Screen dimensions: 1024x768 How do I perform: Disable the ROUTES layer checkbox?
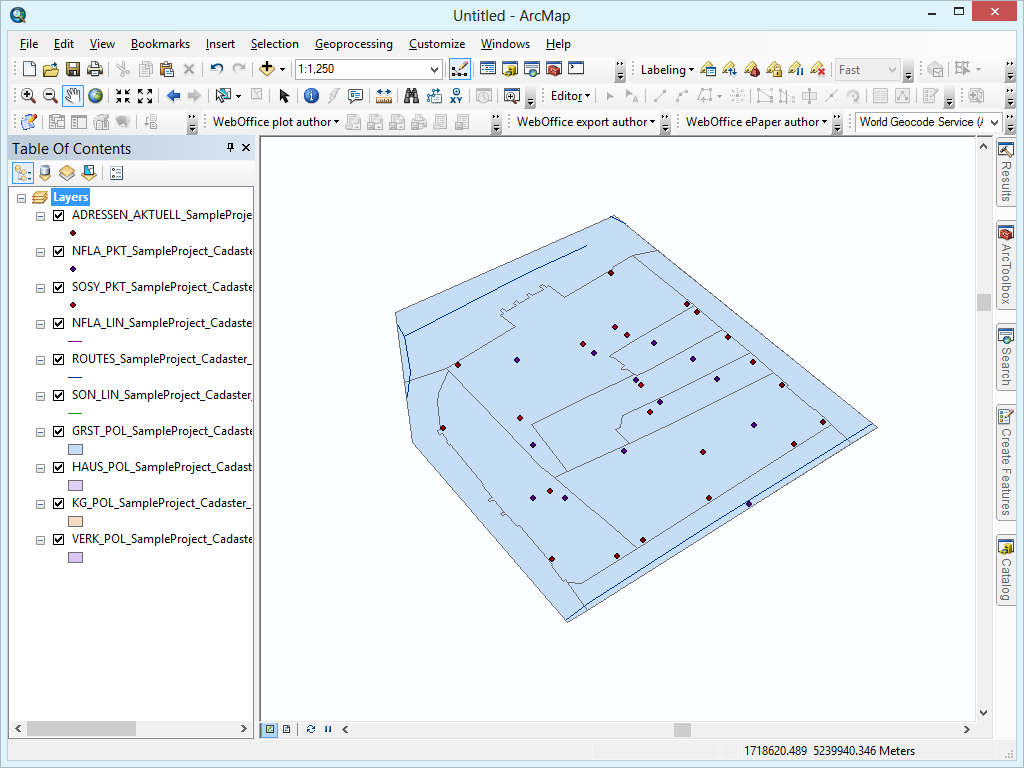coord(58,359)
